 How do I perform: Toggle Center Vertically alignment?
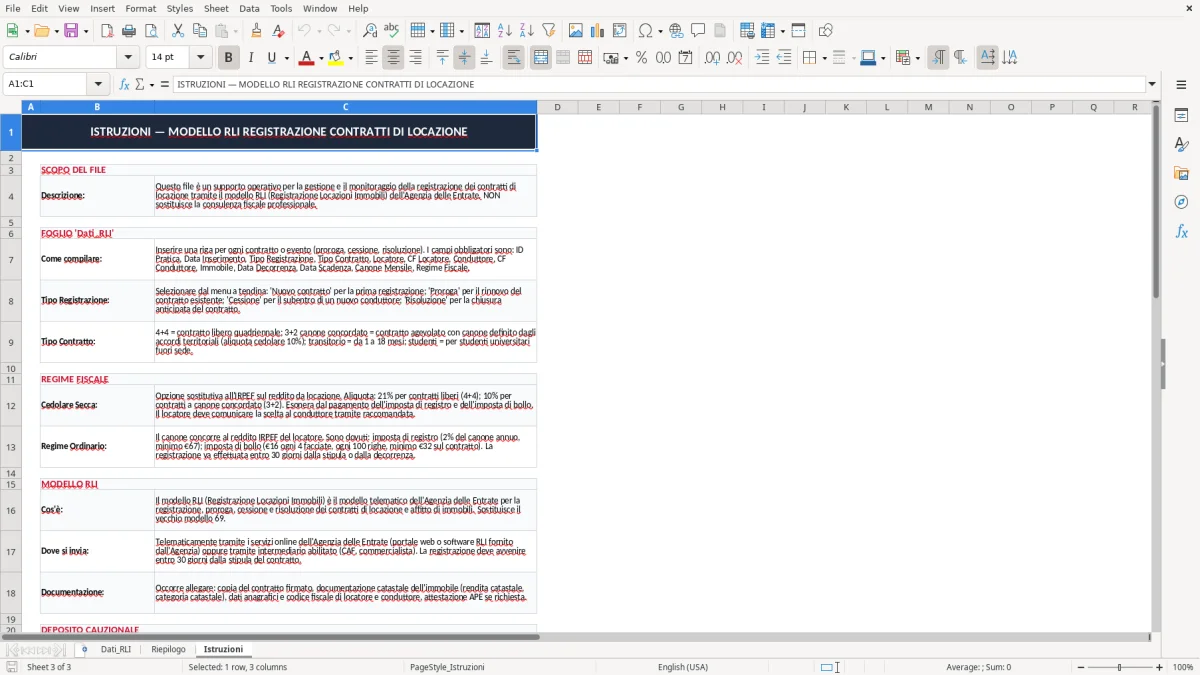(464, 58)
